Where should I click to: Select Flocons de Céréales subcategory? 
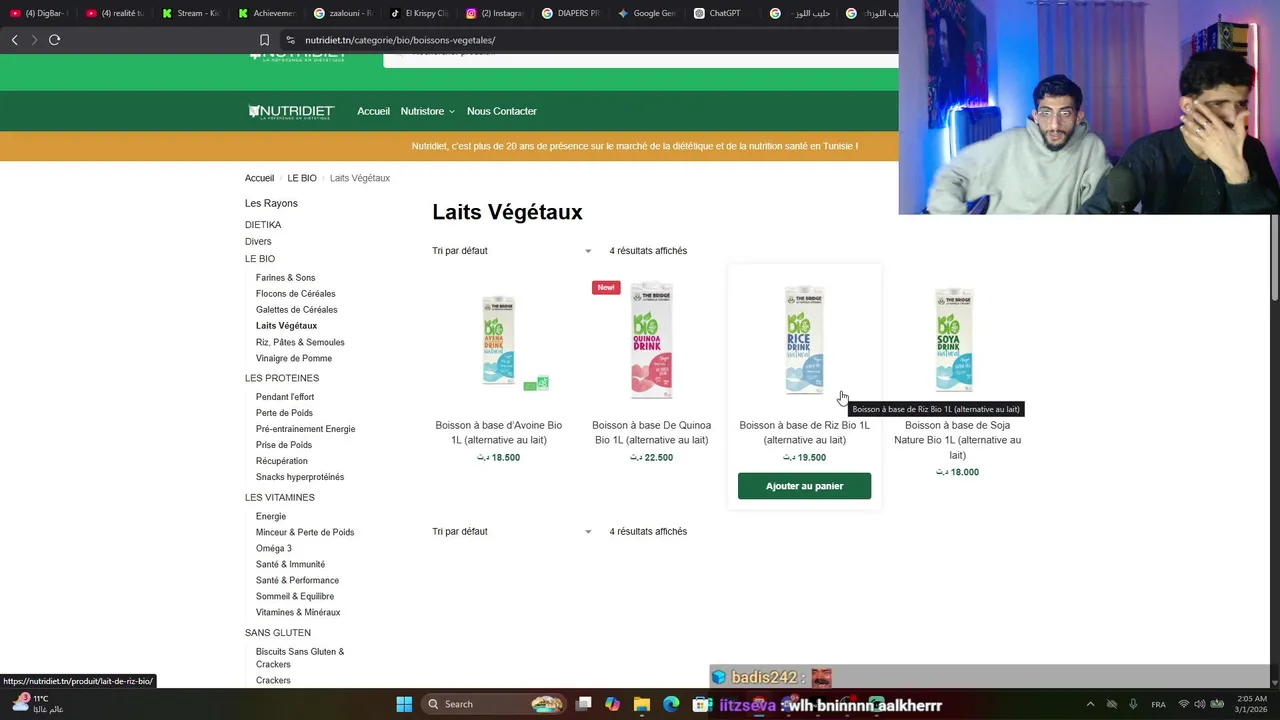(x=295, y=294)
